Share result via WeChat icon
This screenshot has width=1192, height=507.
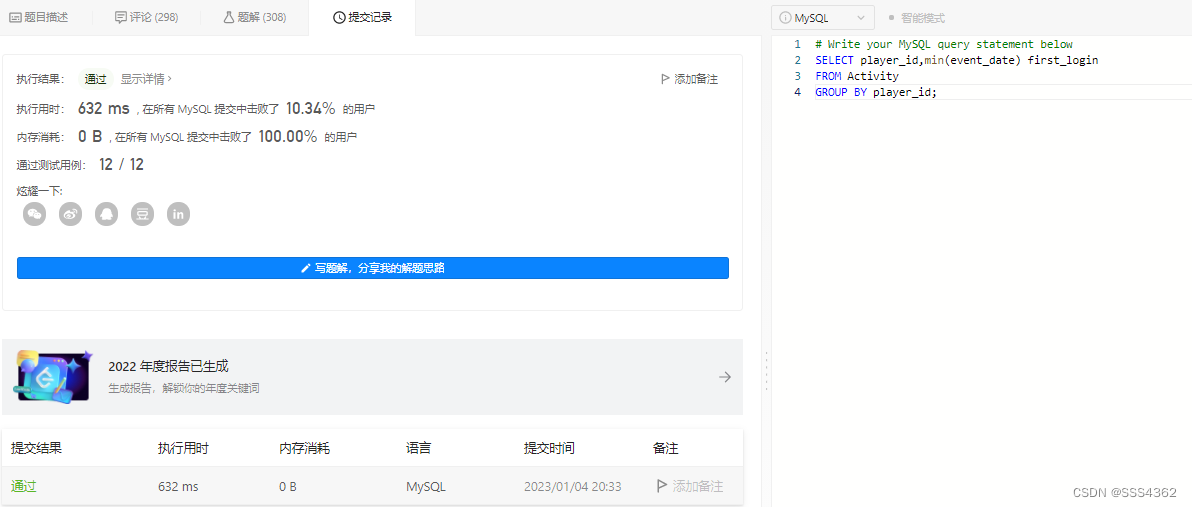coord(35,214)
